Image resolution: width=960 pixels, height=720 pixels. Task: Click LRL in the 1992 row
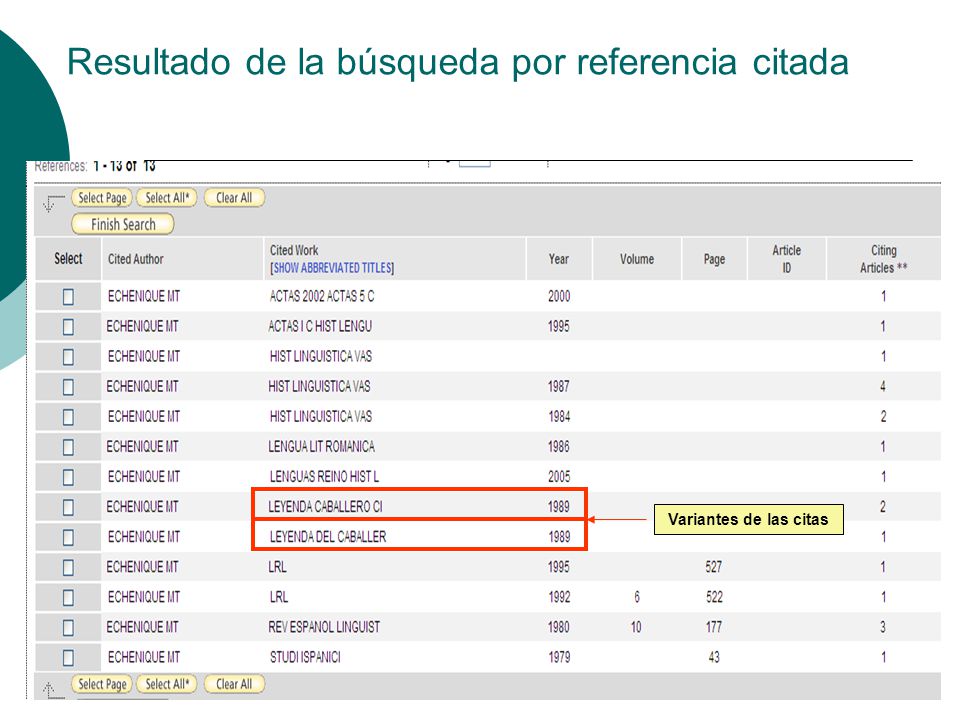279,596
